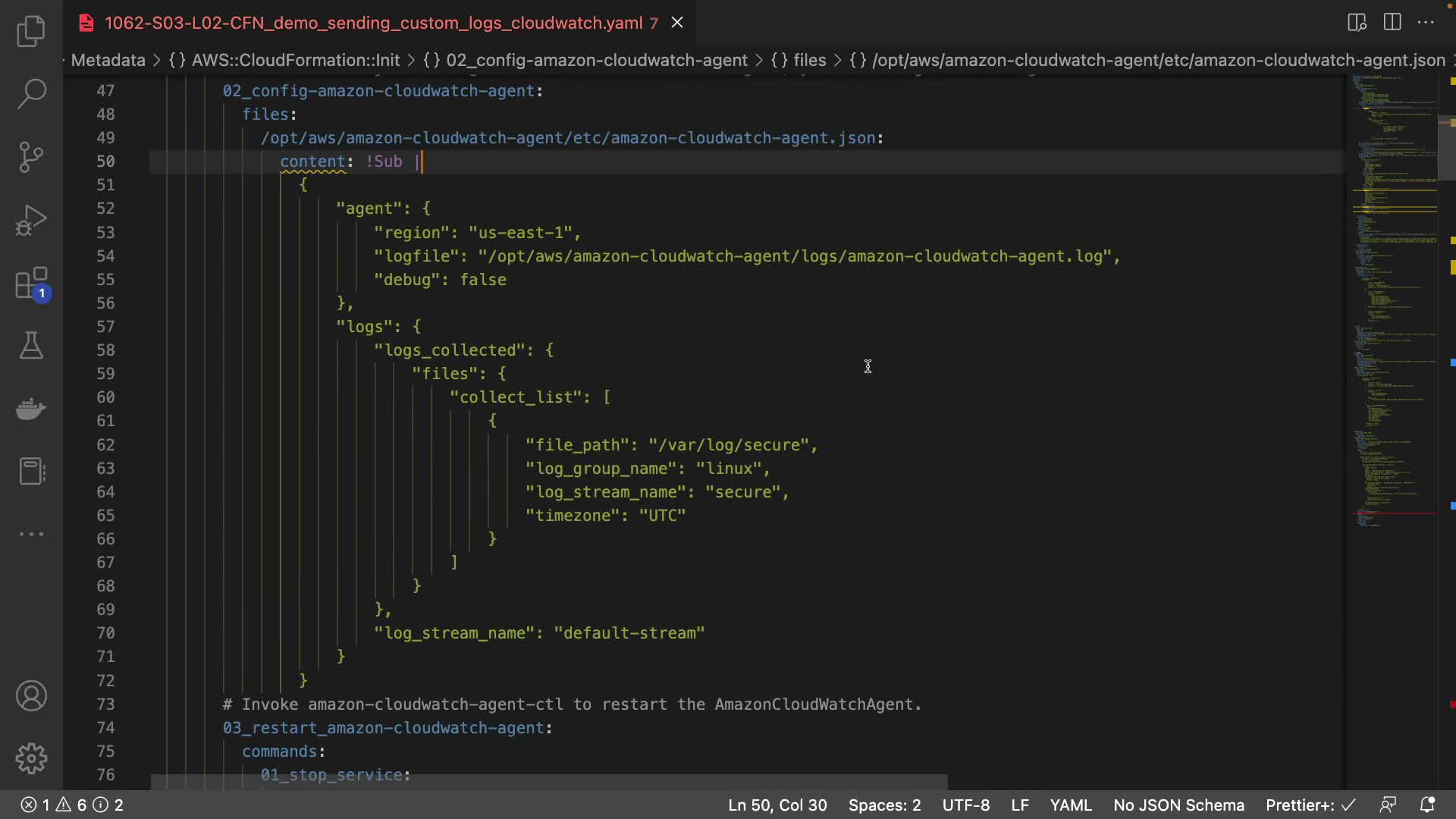The height and width of the screenshot is (819, 1456).
Task: Open the Search view icon
Action: click(31, 94)
